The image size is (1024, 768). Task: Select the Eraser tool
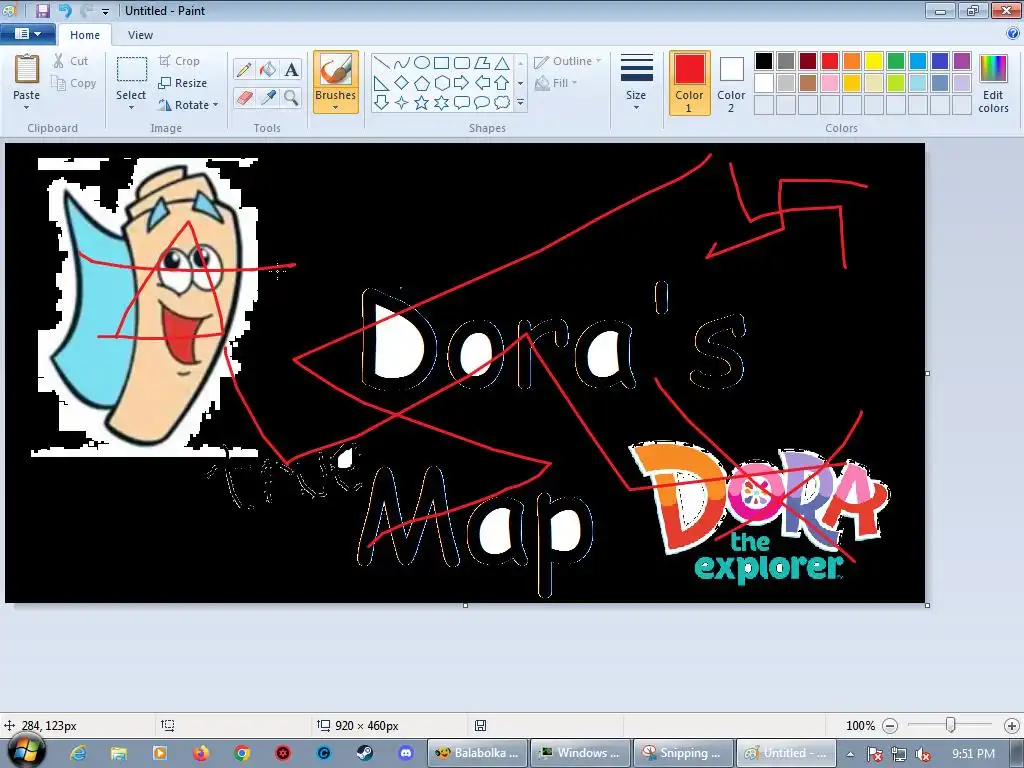[244, 98]
